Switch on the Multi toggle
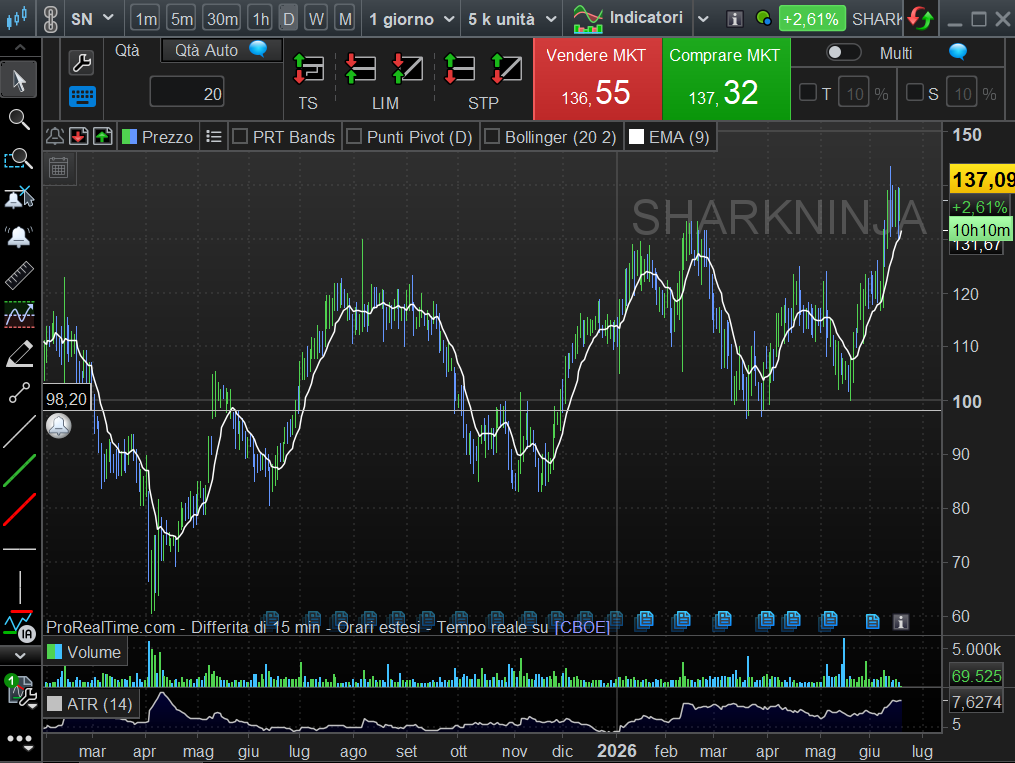The height and width of the screenshot is (763, 1015). 843,52
